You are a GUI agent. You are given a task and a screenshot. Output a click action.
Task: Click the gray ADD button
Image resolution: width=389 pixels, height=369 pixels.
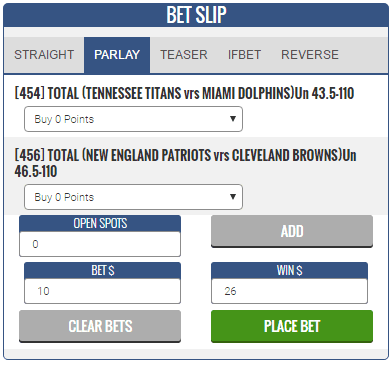click(292, 231)
